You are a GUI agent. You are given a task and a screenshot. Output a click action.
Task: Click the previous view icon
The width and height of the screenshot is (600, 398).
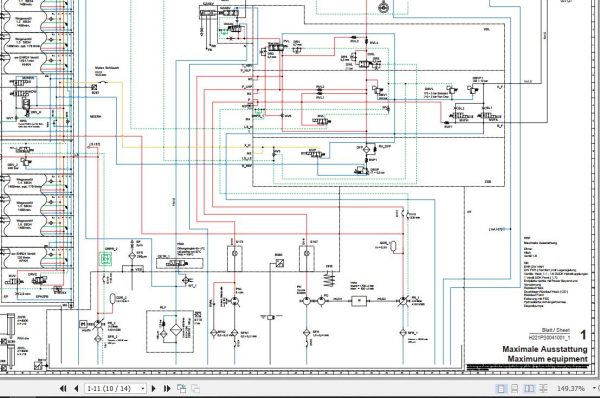coord(181,388)
